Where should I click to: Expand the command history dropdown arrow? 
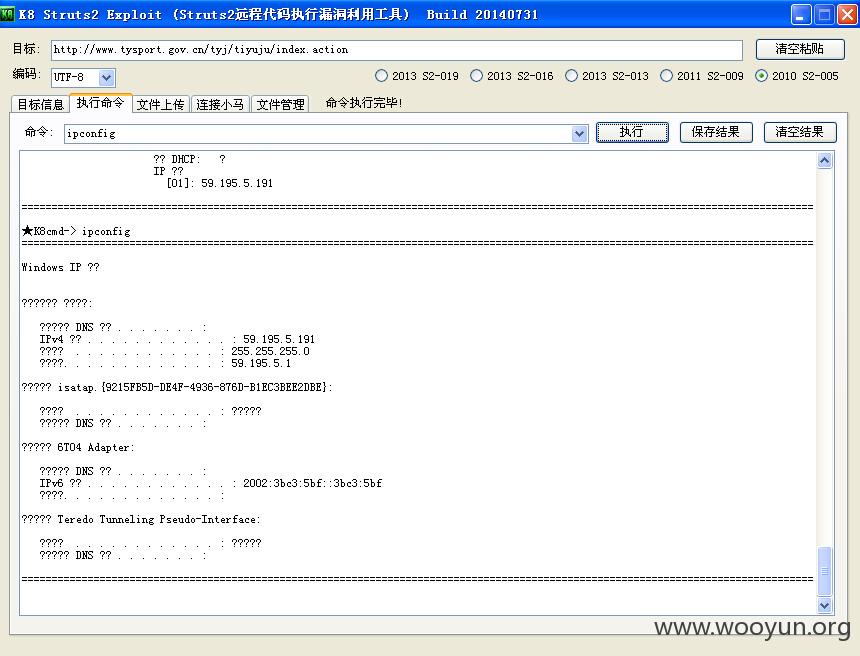[x=579, y=133]
